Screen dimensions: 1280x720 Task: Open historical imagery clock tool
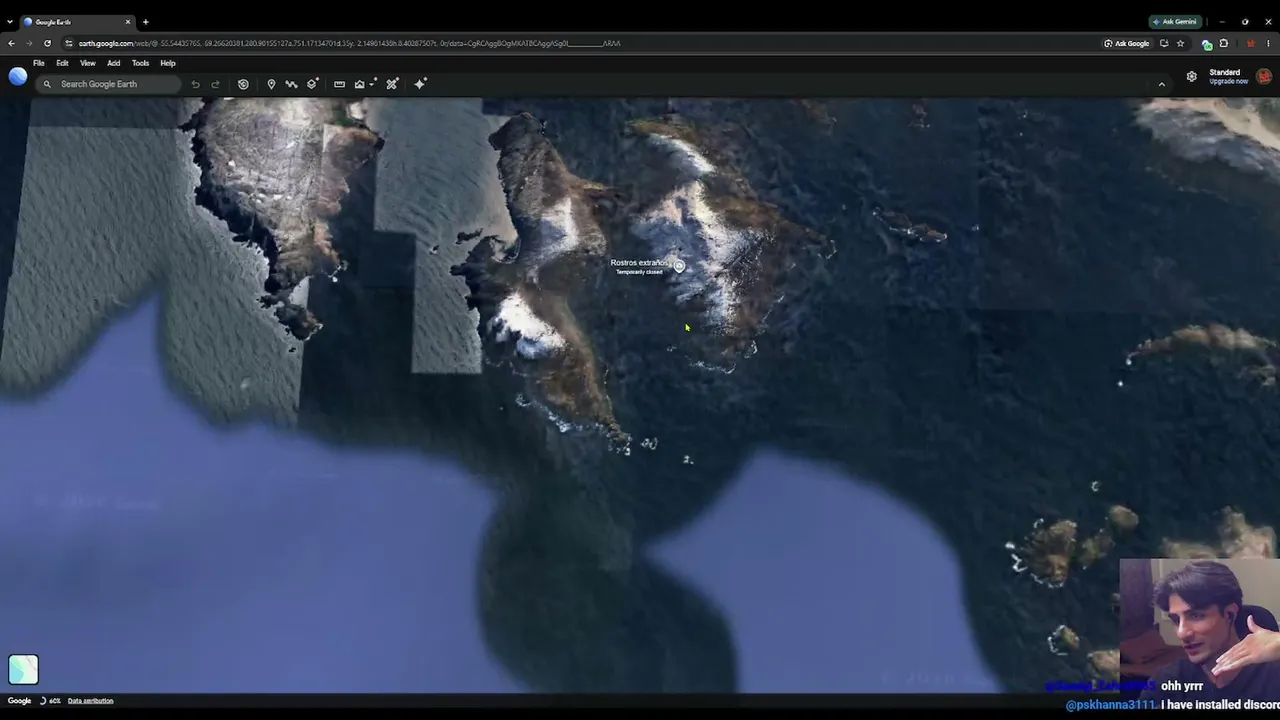(x=243, y=84)
